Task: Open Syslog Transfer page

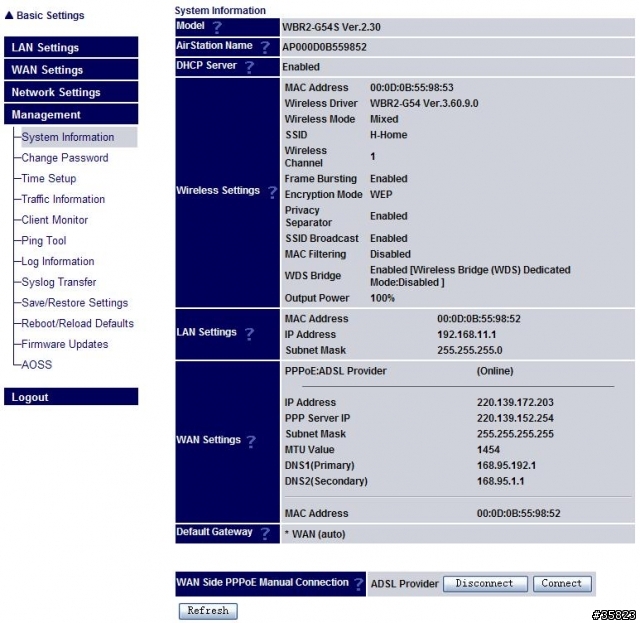Action: click(x=59, y=282)
